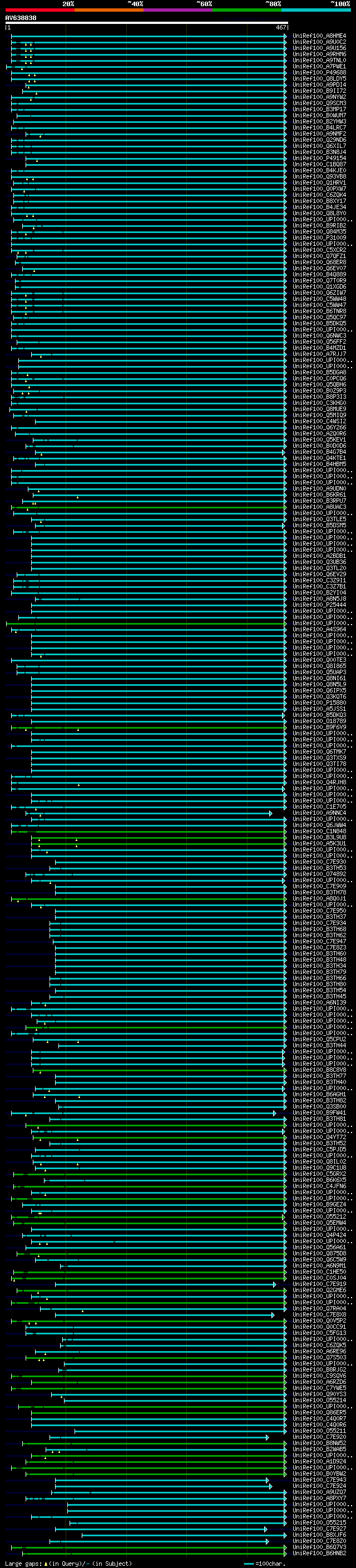The image size is (356, 1568).
Task: Click the purple ~60% legend segment
Action: 179,10
